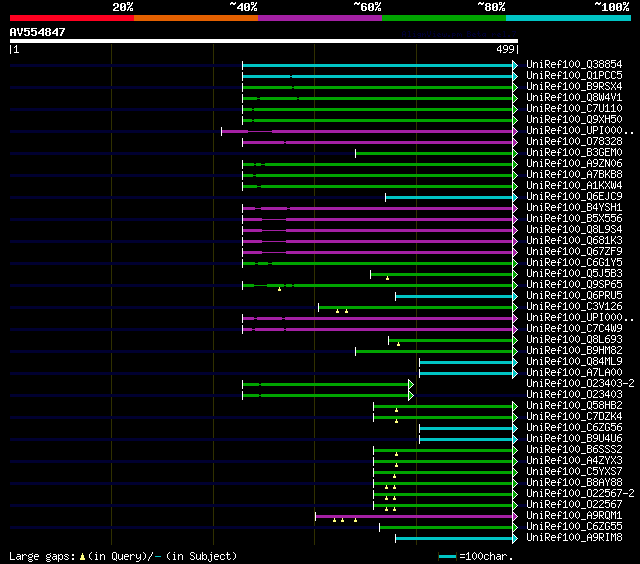This screenshot has width=640, height=564.
Task: Pick the UniRef100_B5X556 hit name
Action: 574,219
